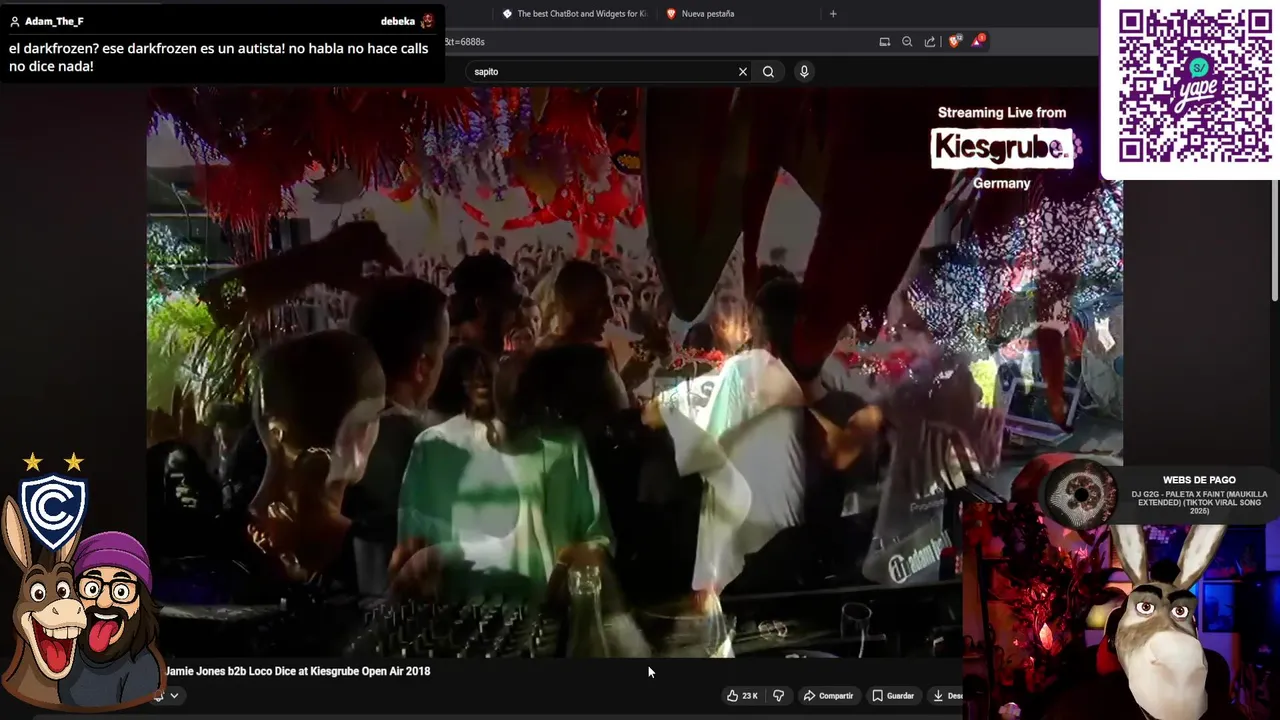Click the share page icon in address bar
This screenshot has height=720, width=1280.
(x=930, y=42)
